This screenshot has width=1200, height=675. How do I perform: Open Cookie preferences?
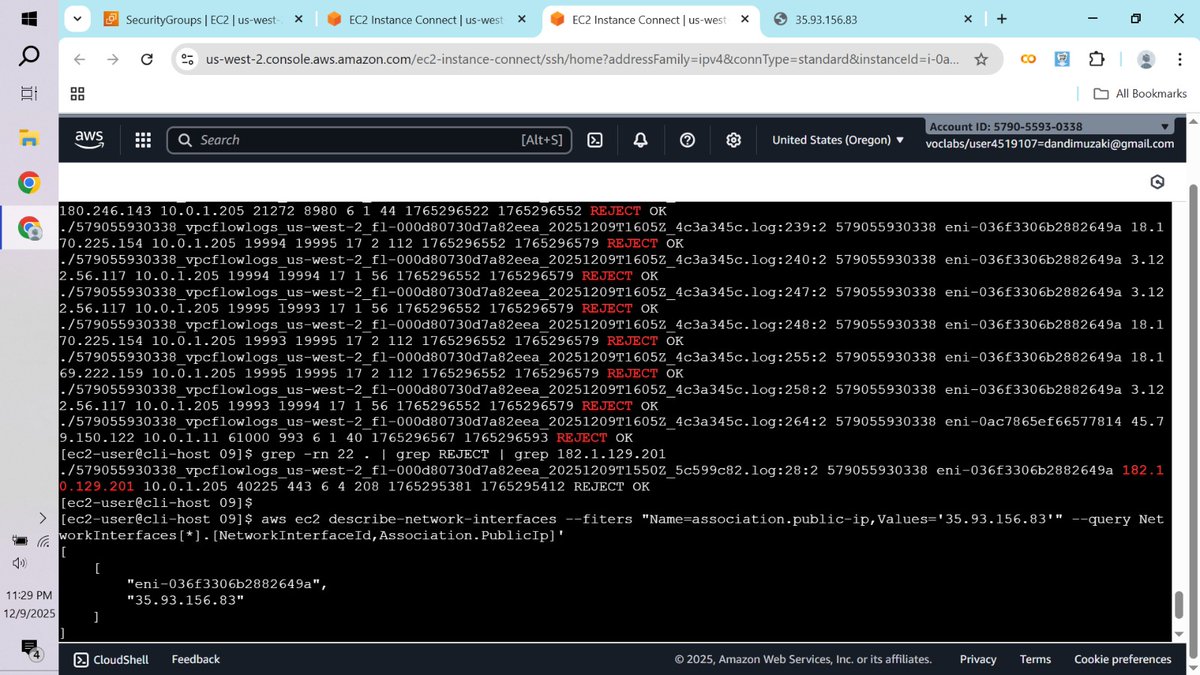click(1123, 659)
